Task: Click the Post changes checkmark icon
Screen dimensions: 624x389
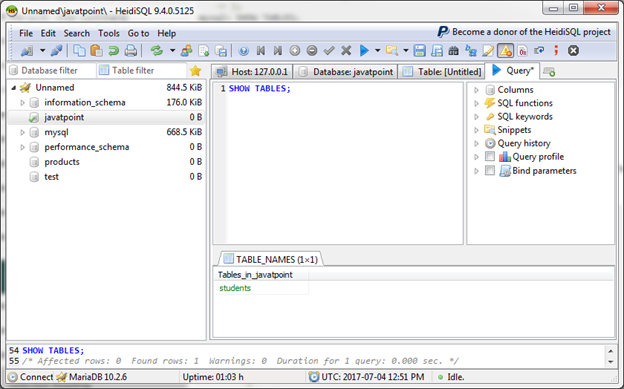Action: [329, 51]
